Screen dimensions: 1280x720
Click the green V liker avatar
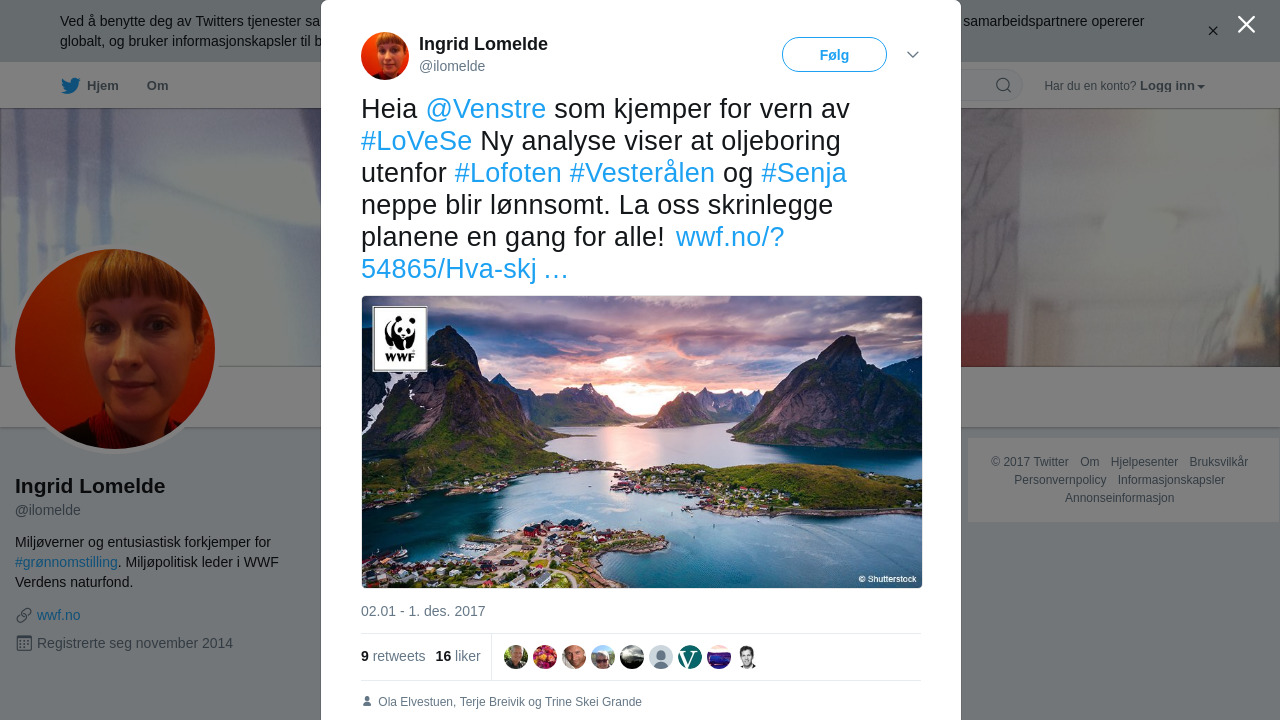[x=690, y=657]
